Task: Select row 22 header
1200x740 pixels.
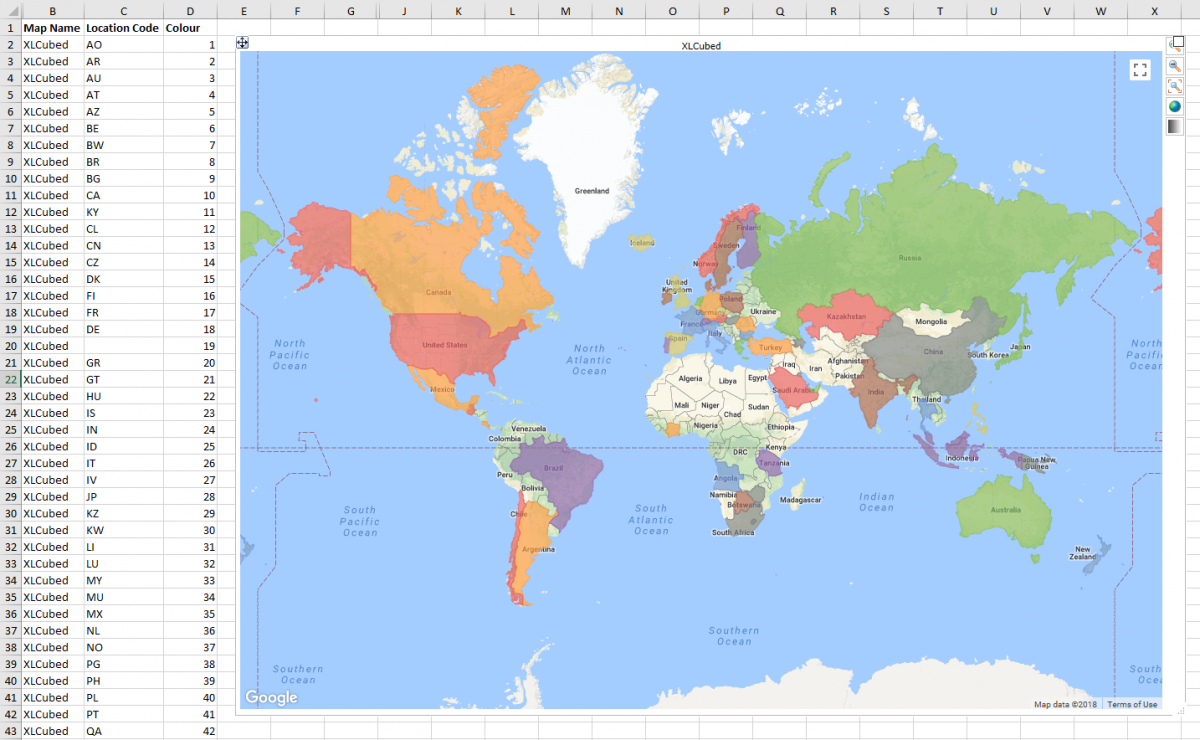Action: point(10,380)
